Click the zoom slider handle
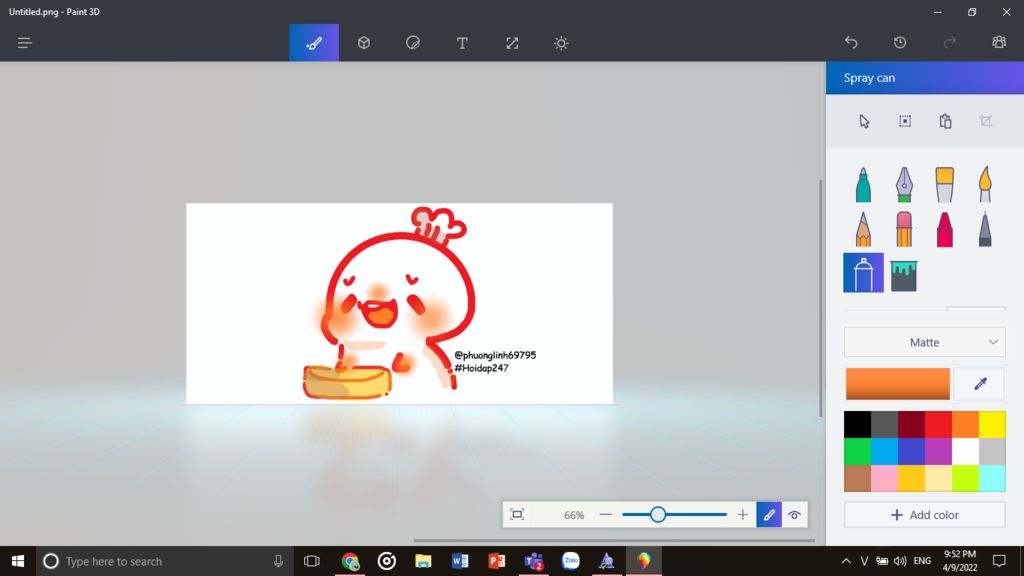 (658, 515)
